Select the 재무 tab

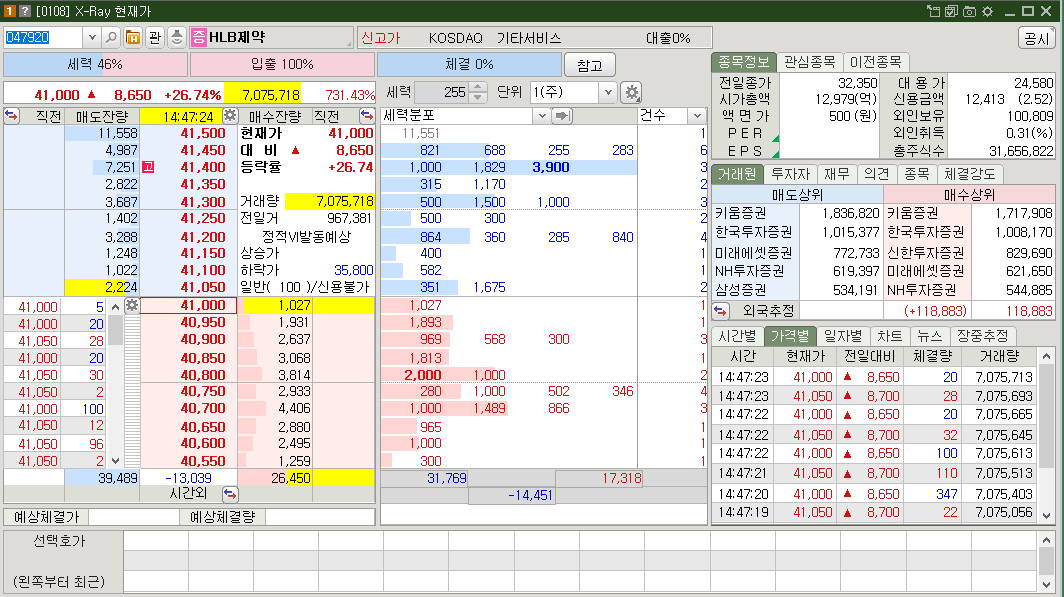[837, 174]
